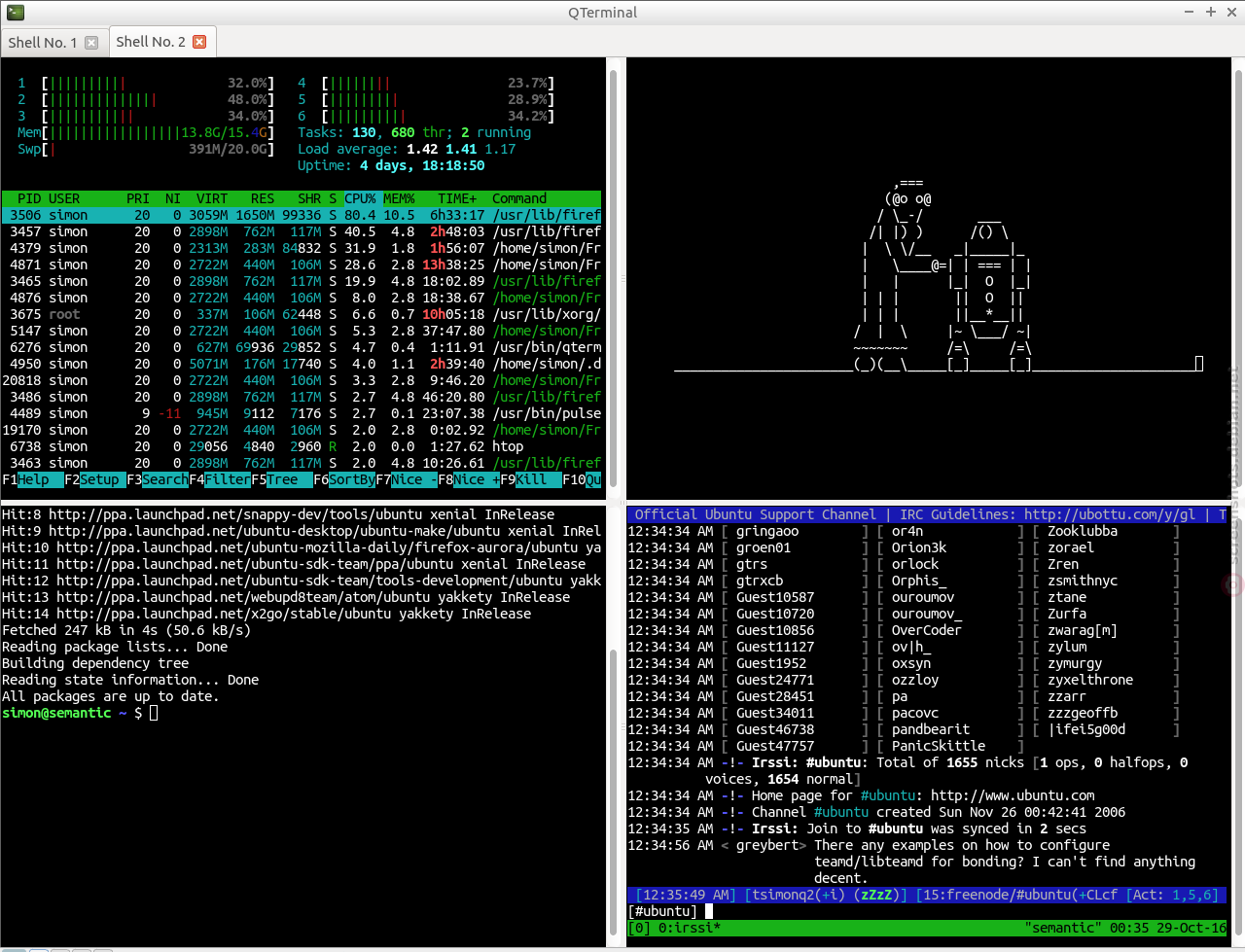Select the qterm process row PID 6276
Image resolution: width=1245 pixels, height=952 pixels.
(302, 347)
